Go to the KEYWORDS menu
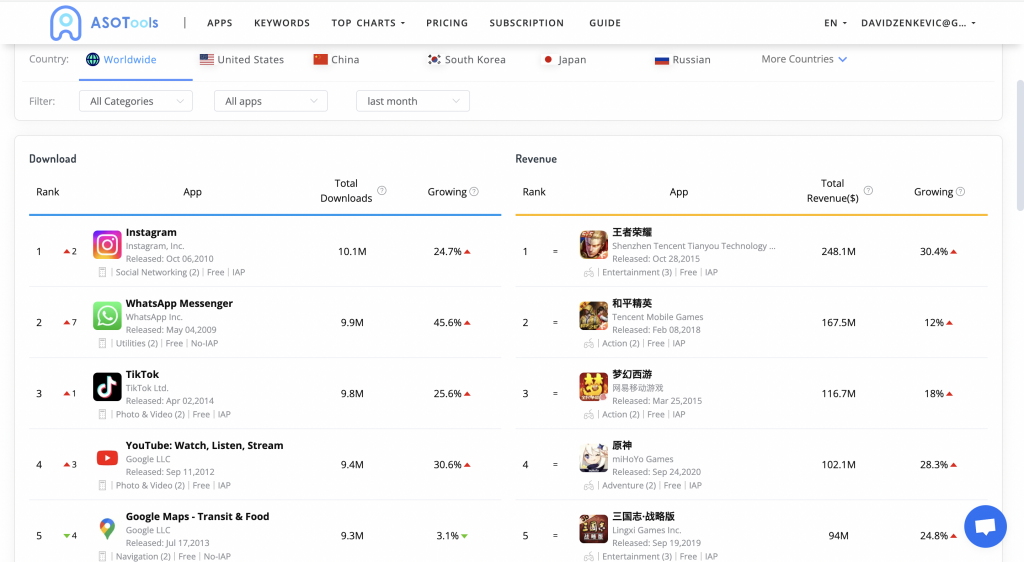1024x562 pixels. point(282,23)
